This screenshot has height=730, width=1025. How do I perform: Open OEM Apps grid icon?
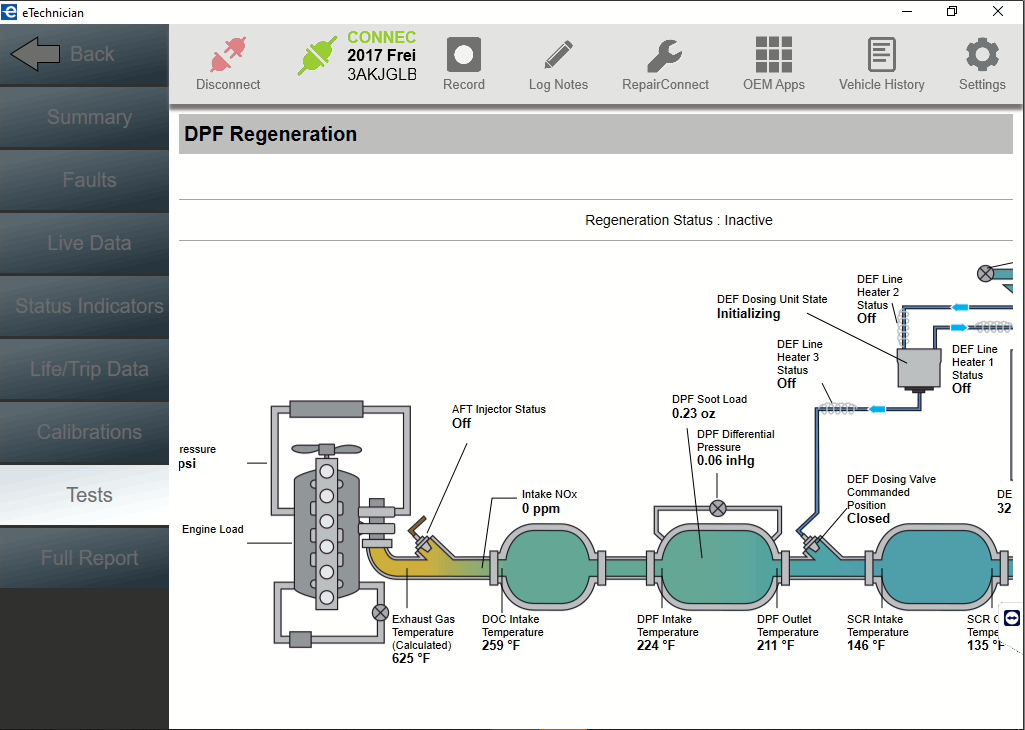point(773,54)
